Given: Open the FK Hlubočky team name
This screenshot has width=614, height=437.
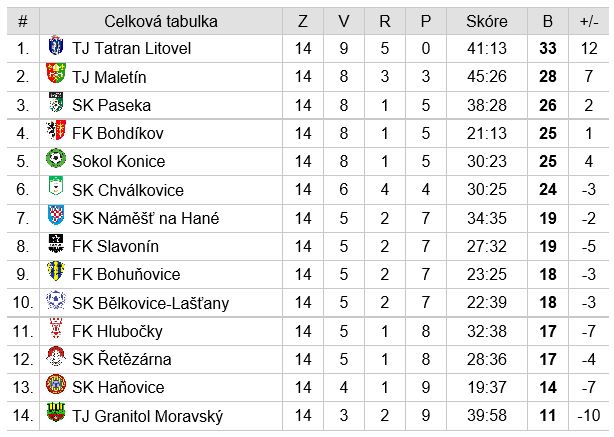Looking at the screenshot, I should 117,331.
